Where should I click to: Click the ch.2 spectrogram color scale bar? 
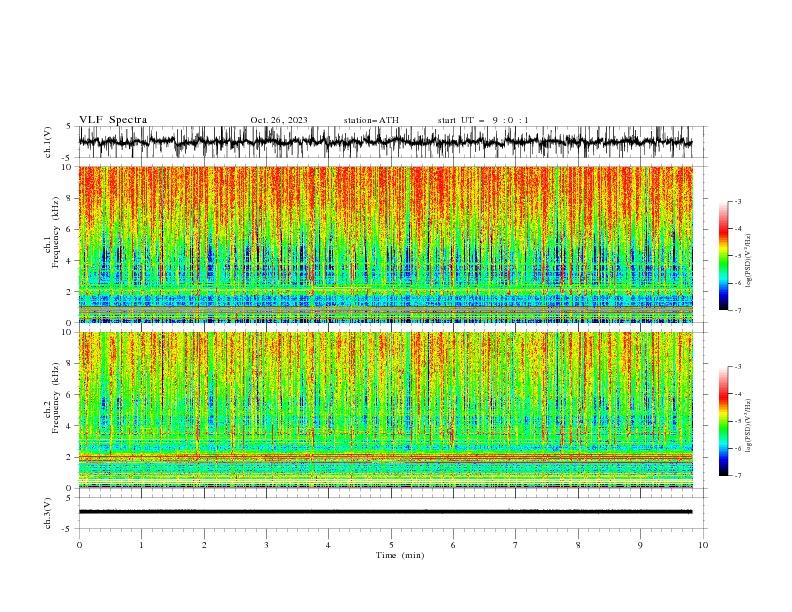point(723,421)
